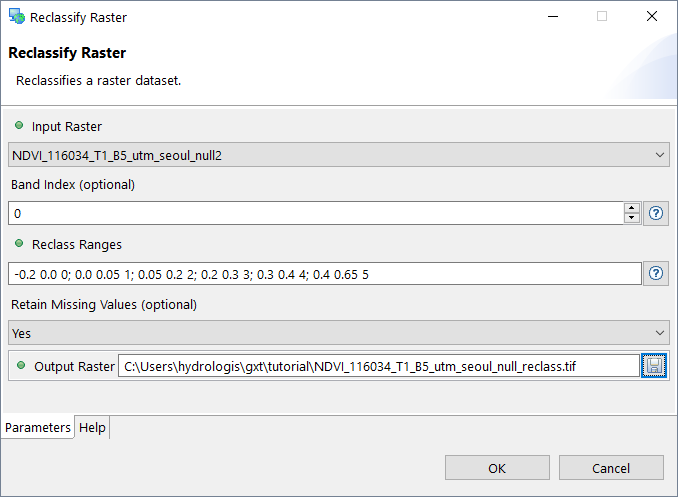Image resolution: width=678 pixels, height=497 pixels.
Task: Increase Band Index with the up arrow
Action: click(x=631, y=208)
